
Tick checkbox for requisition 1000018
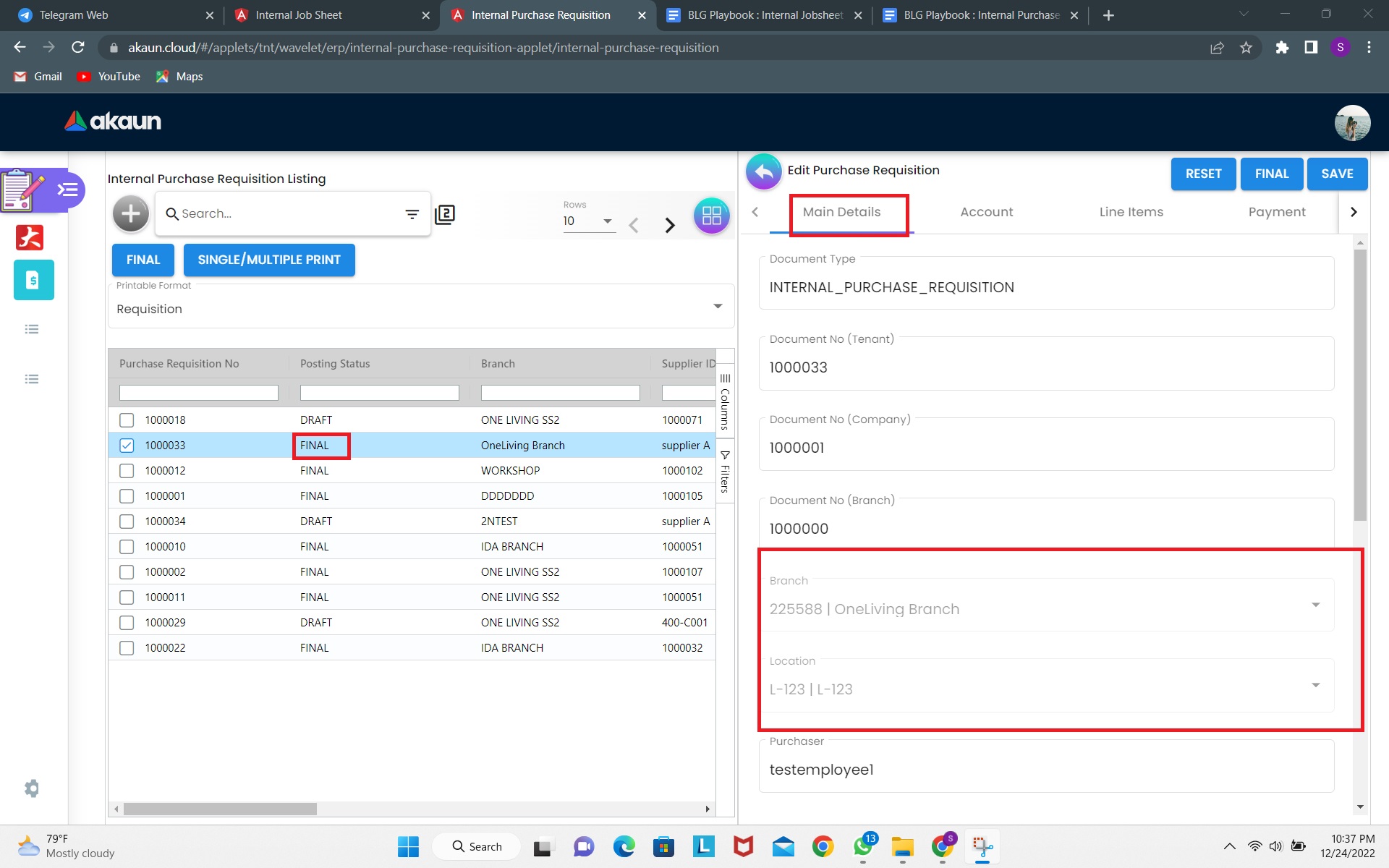click(x=127, y=420)
